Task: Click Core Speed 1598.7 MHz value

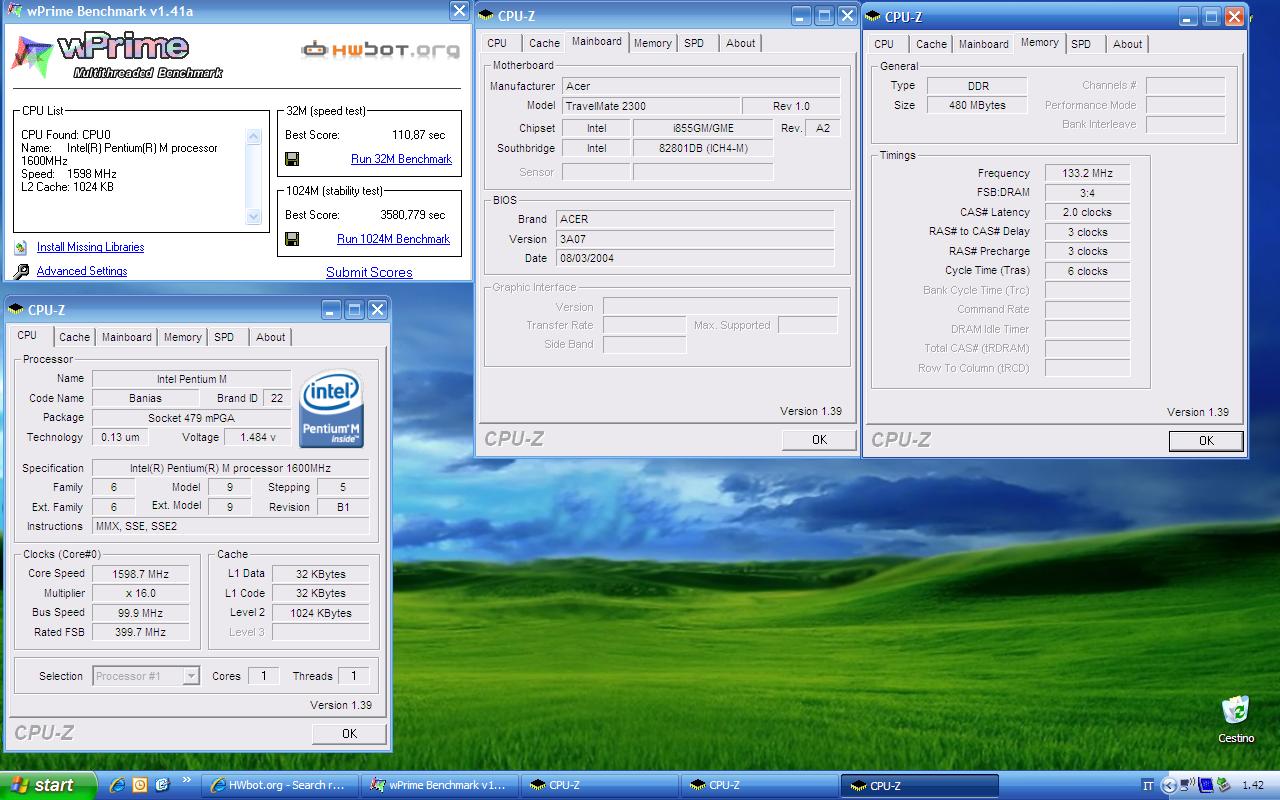Action: (x=140, y=574)
